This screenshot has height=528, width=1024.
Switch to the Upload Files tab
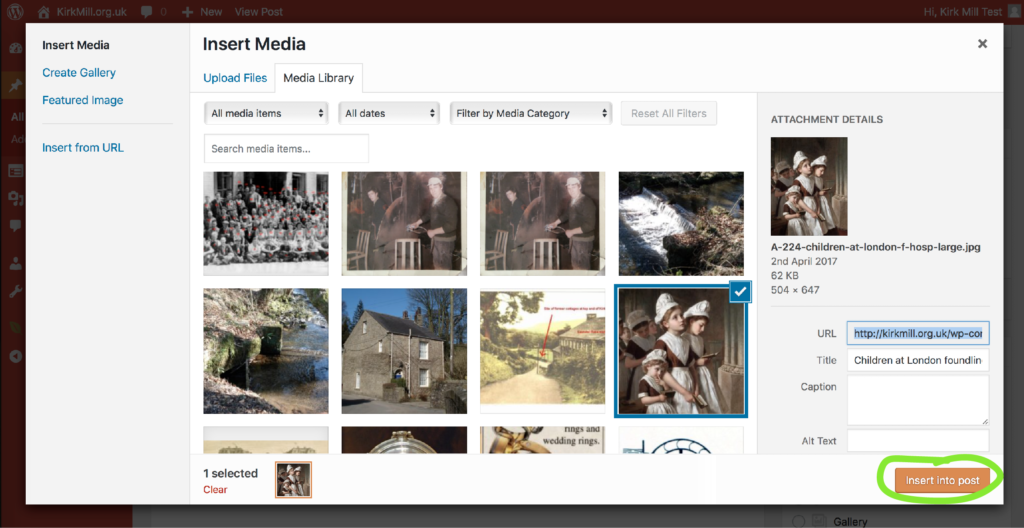235,78
